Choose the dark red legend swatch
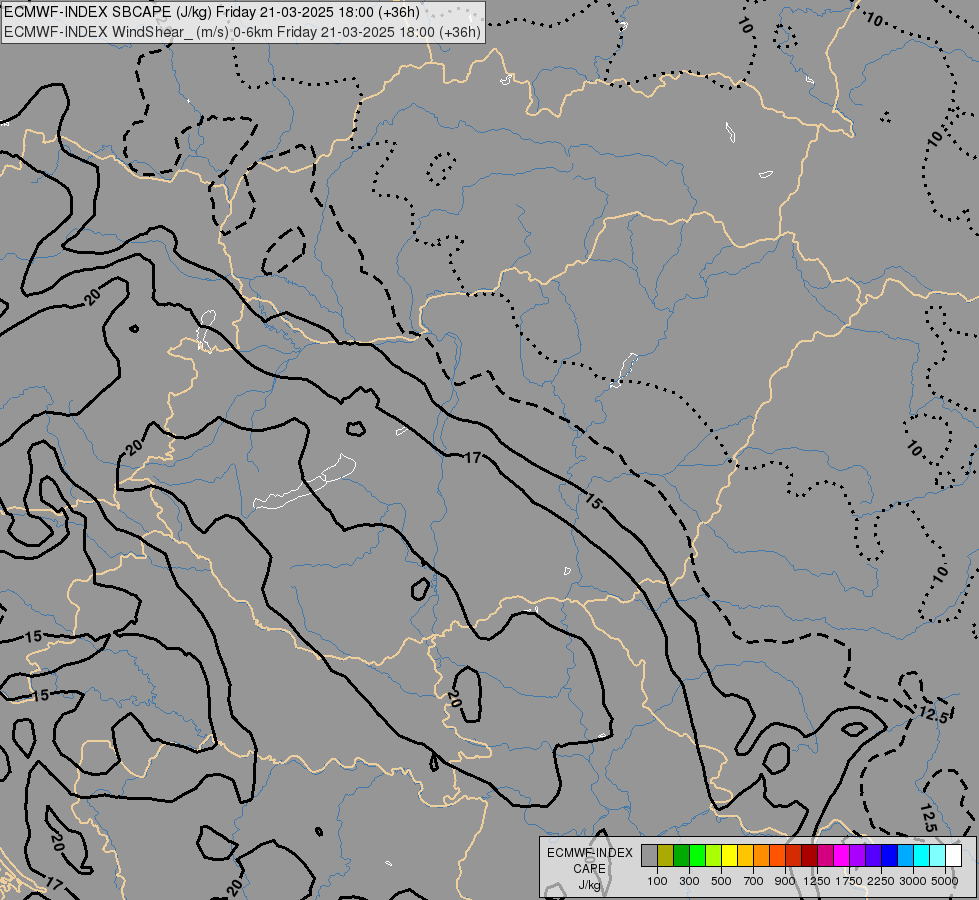The image size is (979, 900). [810, 856]
